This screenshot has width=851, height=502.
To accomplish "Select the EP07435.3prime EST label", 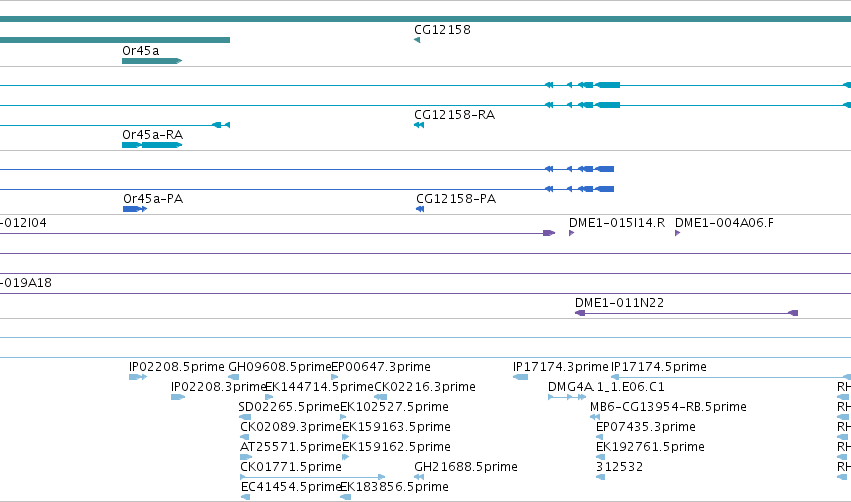I will 645,427.
